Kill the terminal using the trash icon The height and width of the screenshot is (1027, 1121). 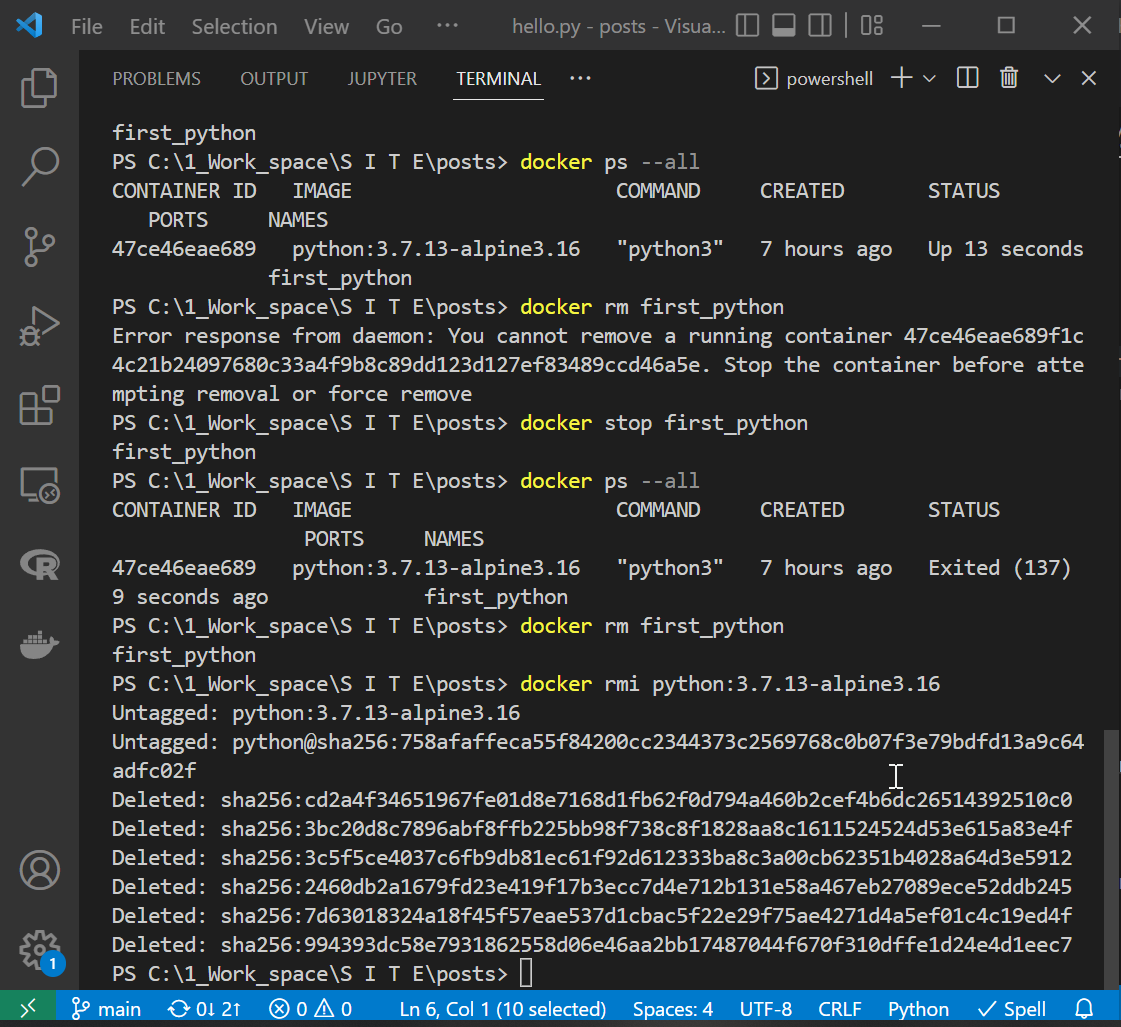(x=1009, y=78)
